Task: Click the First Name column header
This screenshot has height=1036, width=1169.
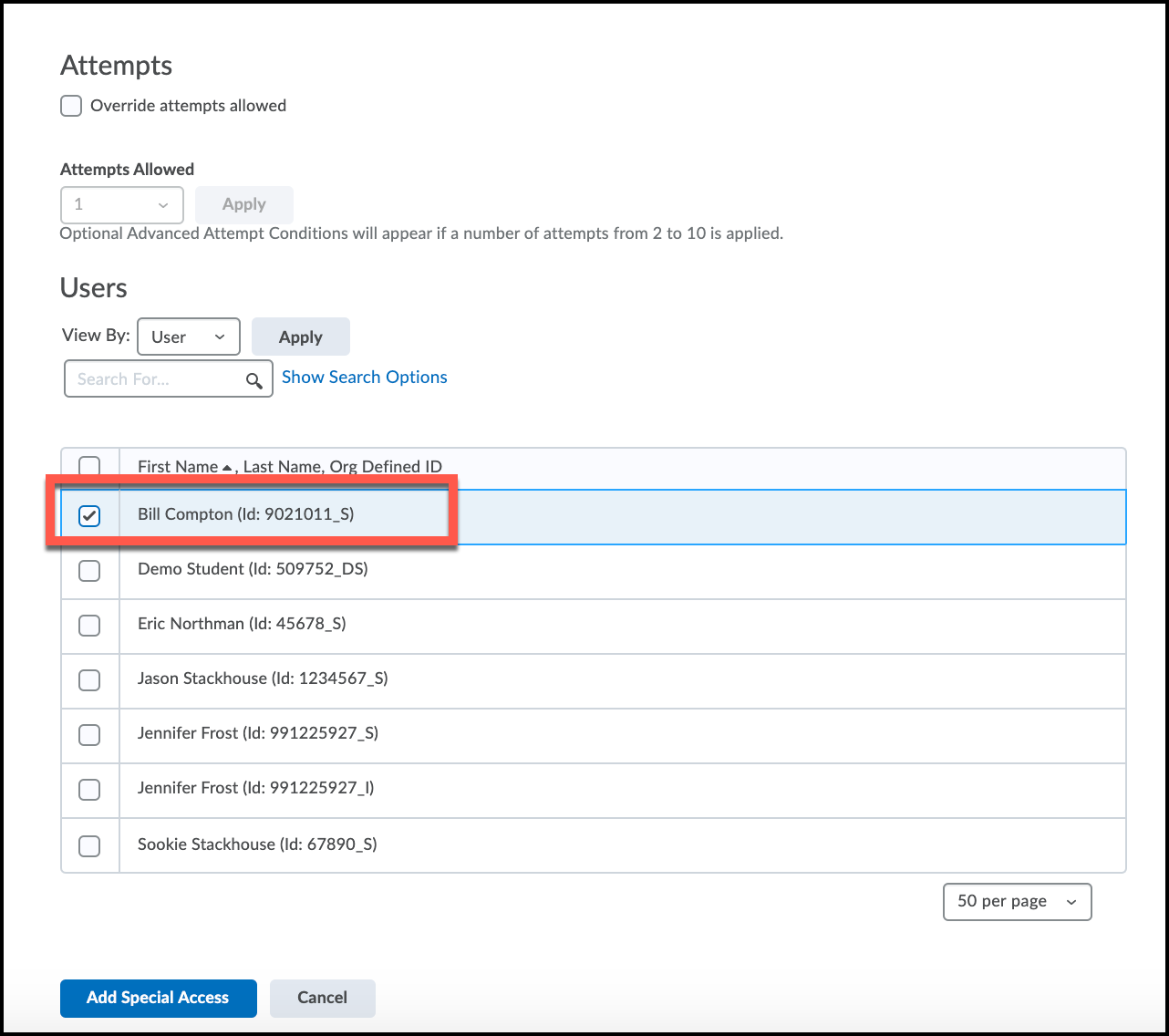Action: click(178, 467)
